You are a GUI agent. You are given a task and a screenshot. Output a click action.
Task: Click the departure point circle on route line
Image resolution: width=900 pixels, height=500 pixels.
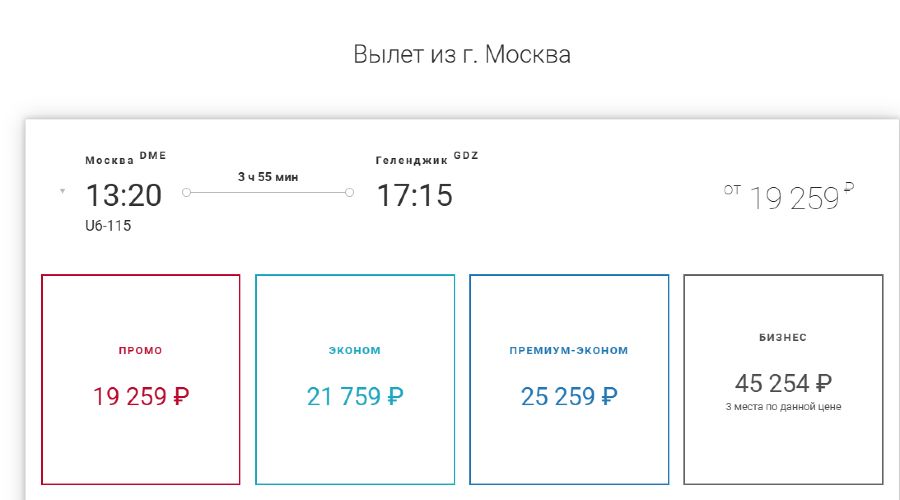coord(186,192)
